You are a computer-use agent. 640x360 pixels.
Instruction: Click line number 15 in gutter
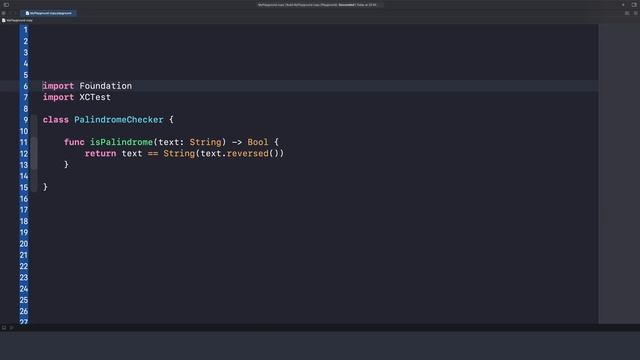pyautogui.click(x=24, y=188)
